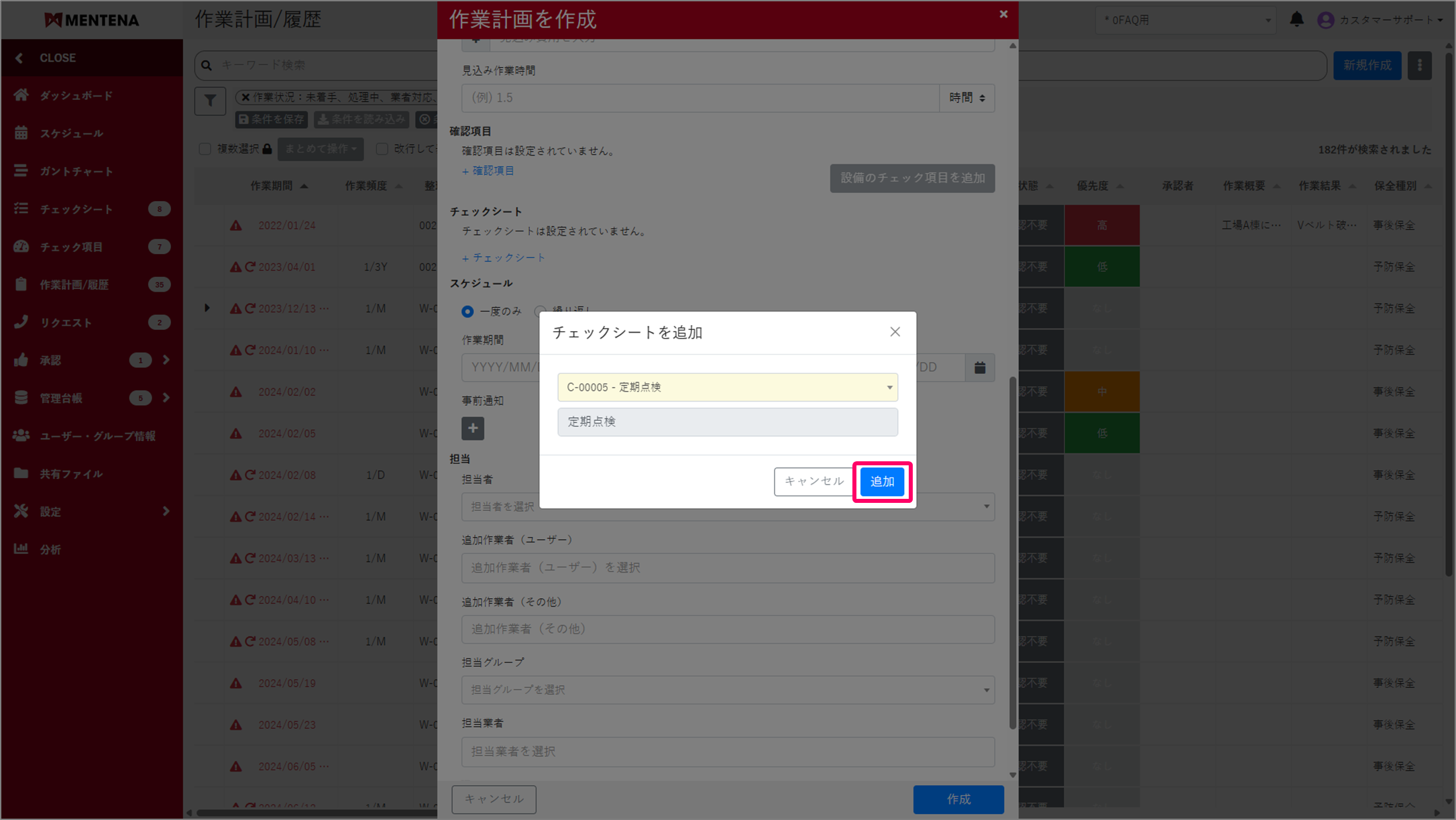The width and height of the screenshot is (1456, 820).
Task: Select the 一度のみ radio button
Action: point(467,311)
